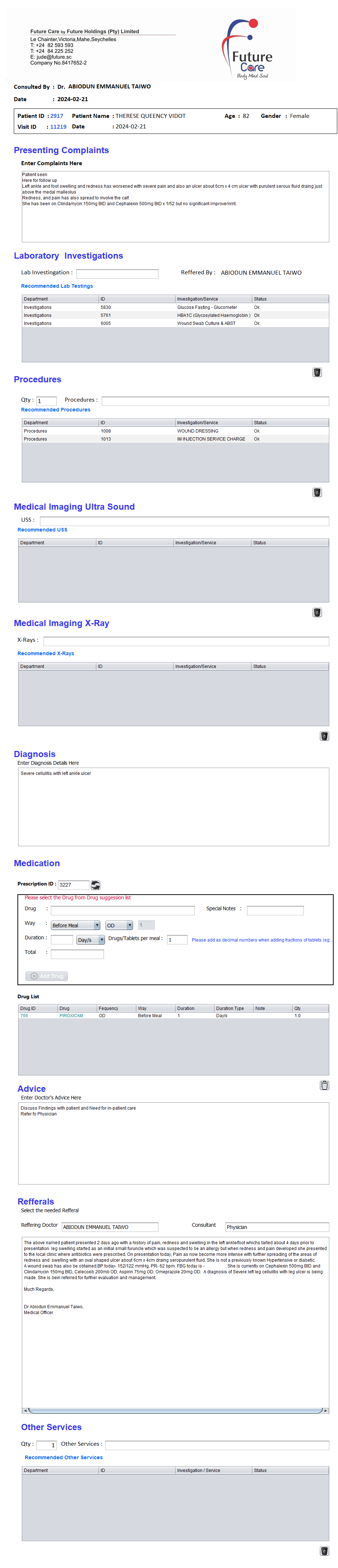Expand the OD frequency dropdown
Image resolution: width=338 pixels, height=1568 pixels.
(x=119, y=924)
